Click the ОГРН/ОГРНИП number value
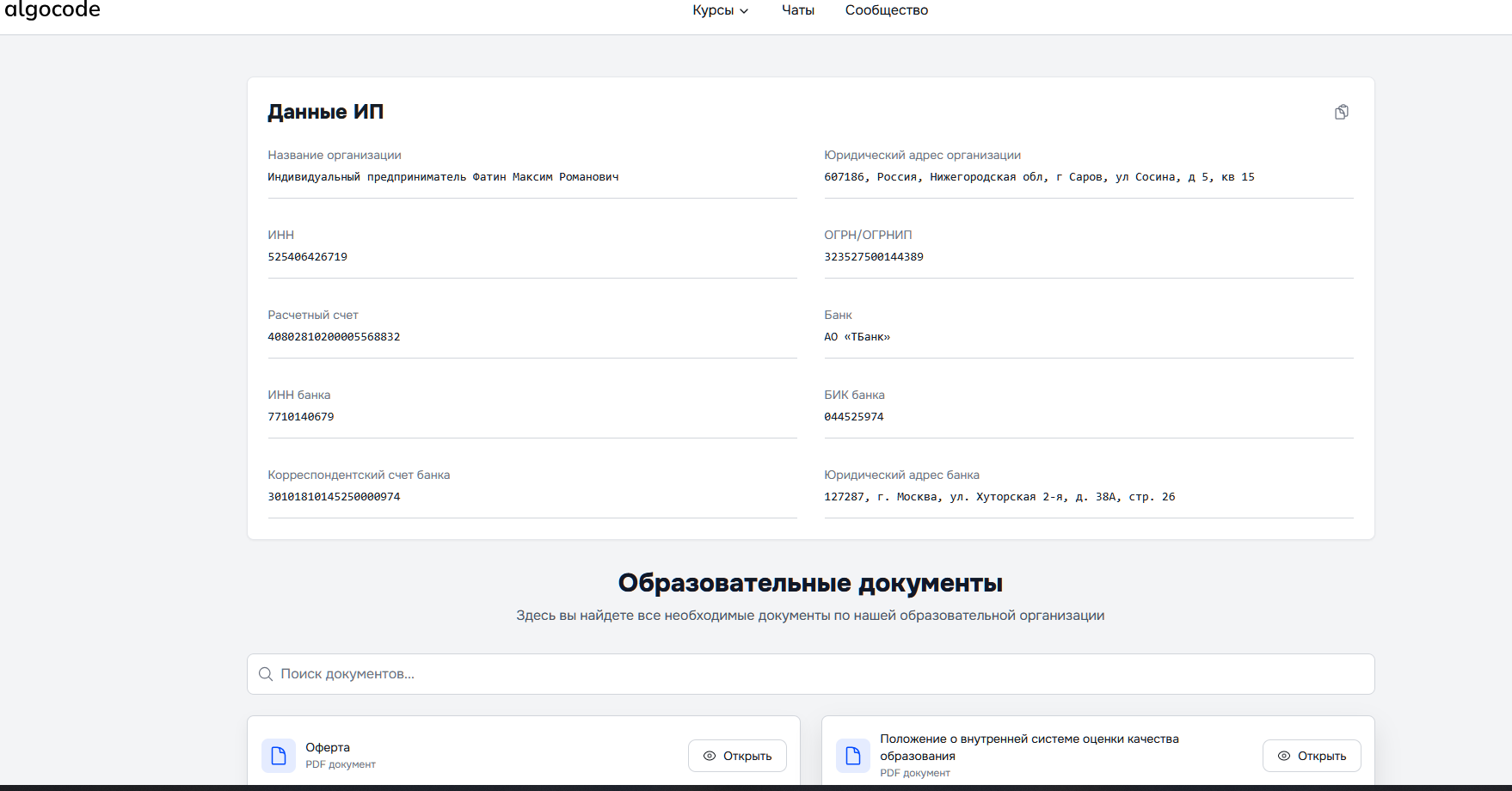This screenshot has width=1512, height=791. (873, 257)
